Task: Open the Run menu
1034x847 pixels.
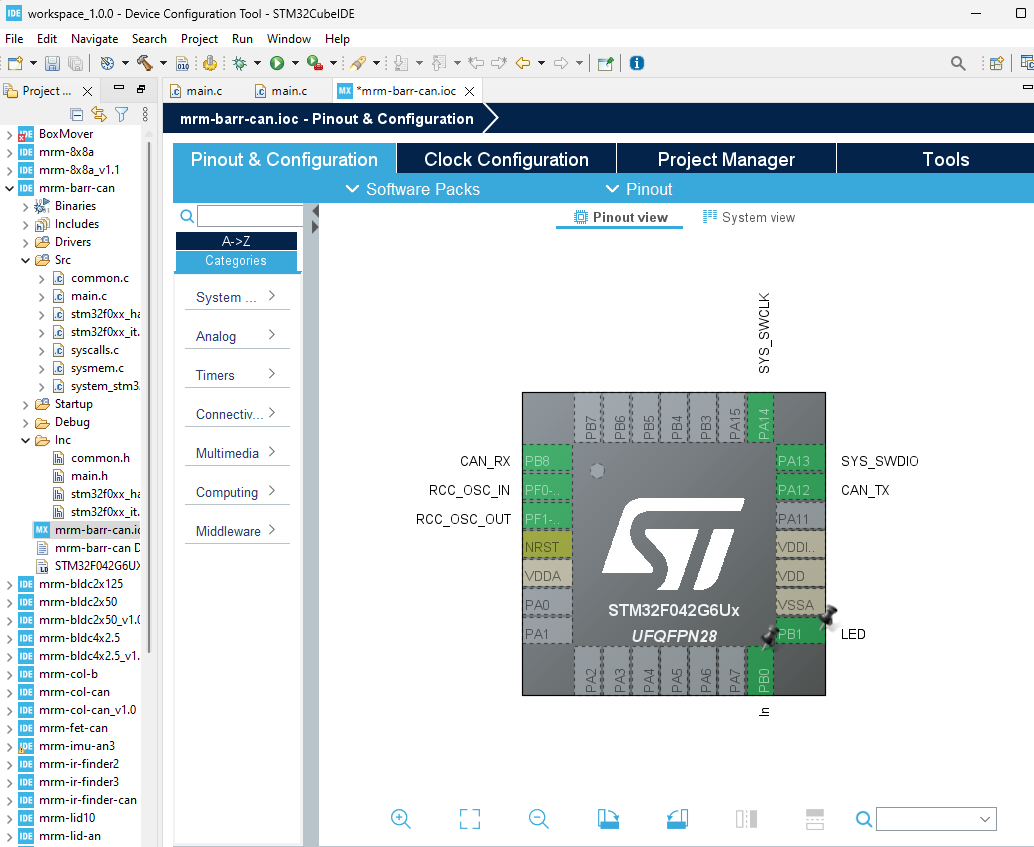Action: click(242, 39)
